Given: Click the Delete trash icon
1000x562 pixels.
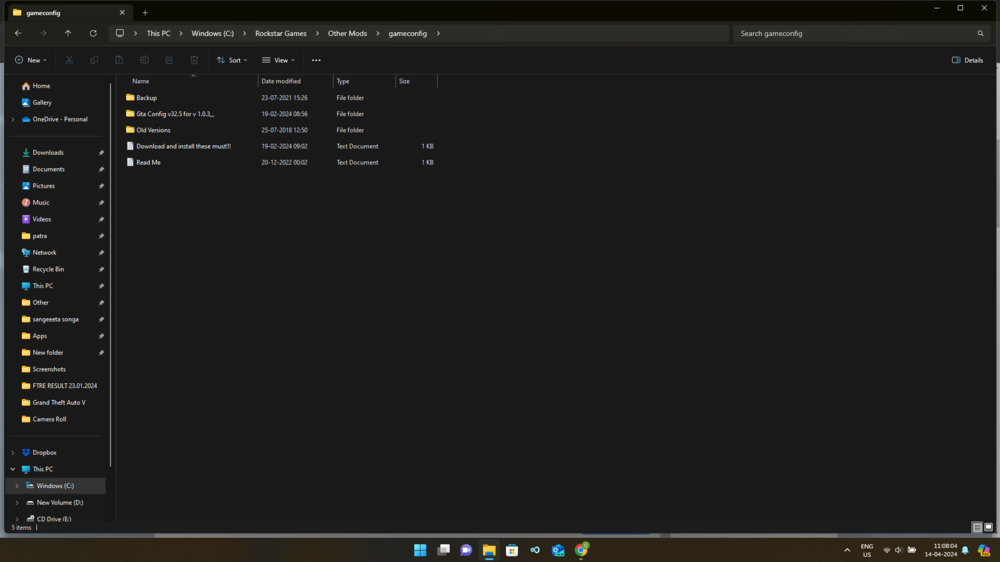Looking at the screenshot, I should click(195, 60).
